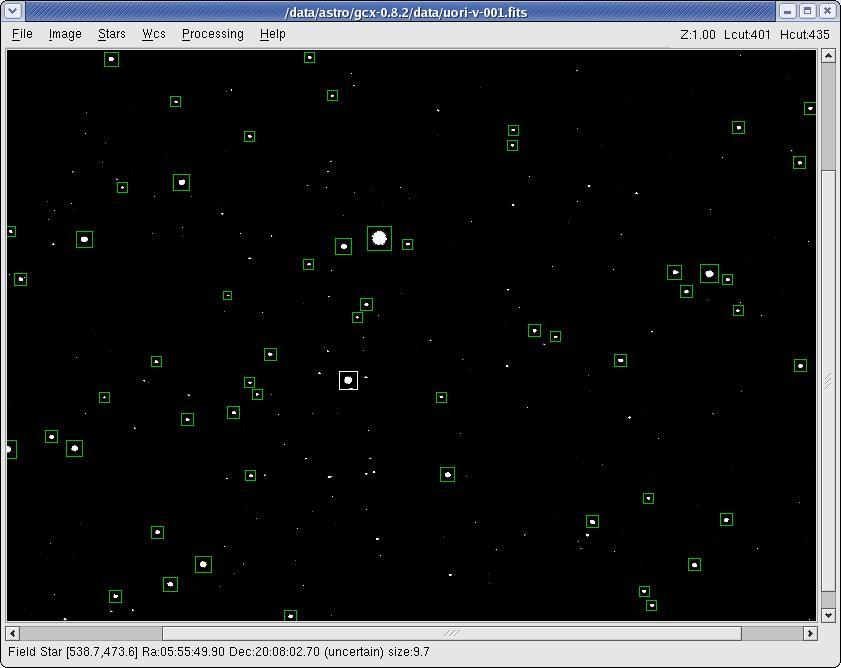Close the uori-v-001.fits window
The width and height of the screenshot is (841, 668).
pyautogui.click(x=826, y=12)
